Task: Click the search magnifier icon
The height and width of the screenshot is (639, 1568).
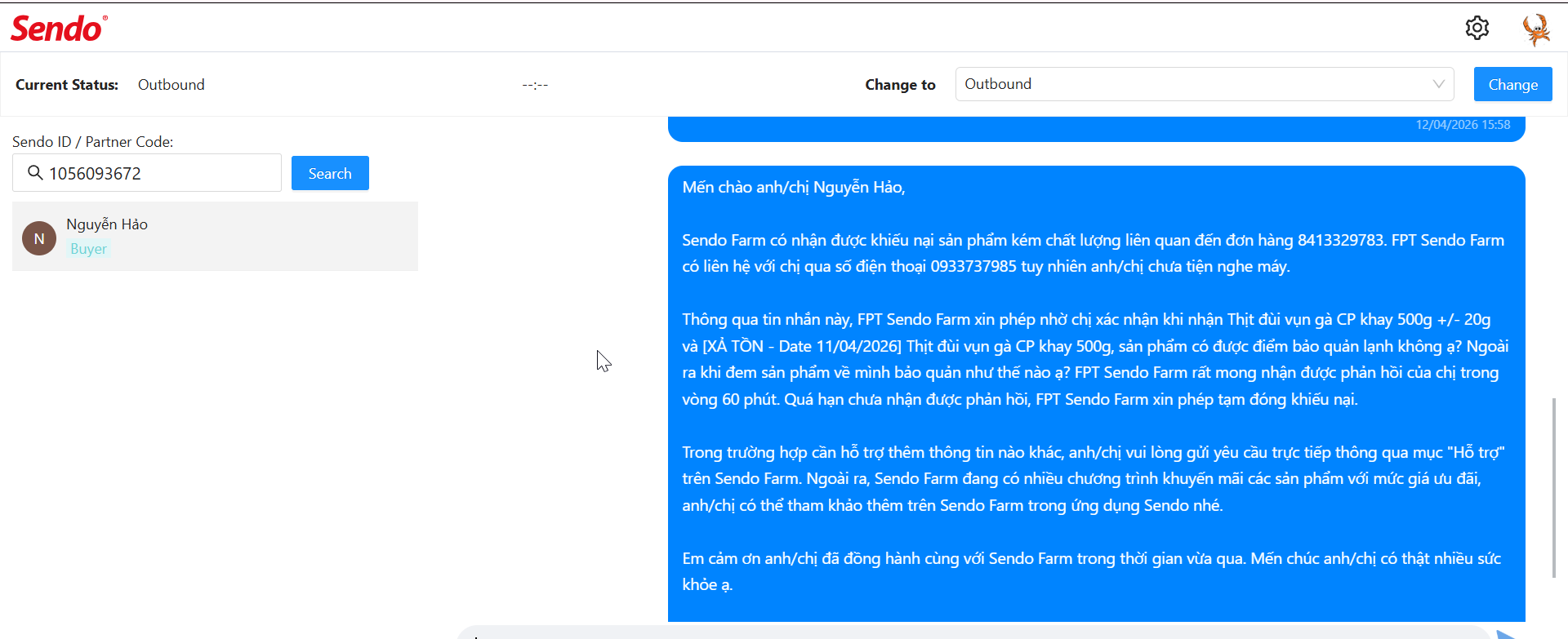Action: 35,172
